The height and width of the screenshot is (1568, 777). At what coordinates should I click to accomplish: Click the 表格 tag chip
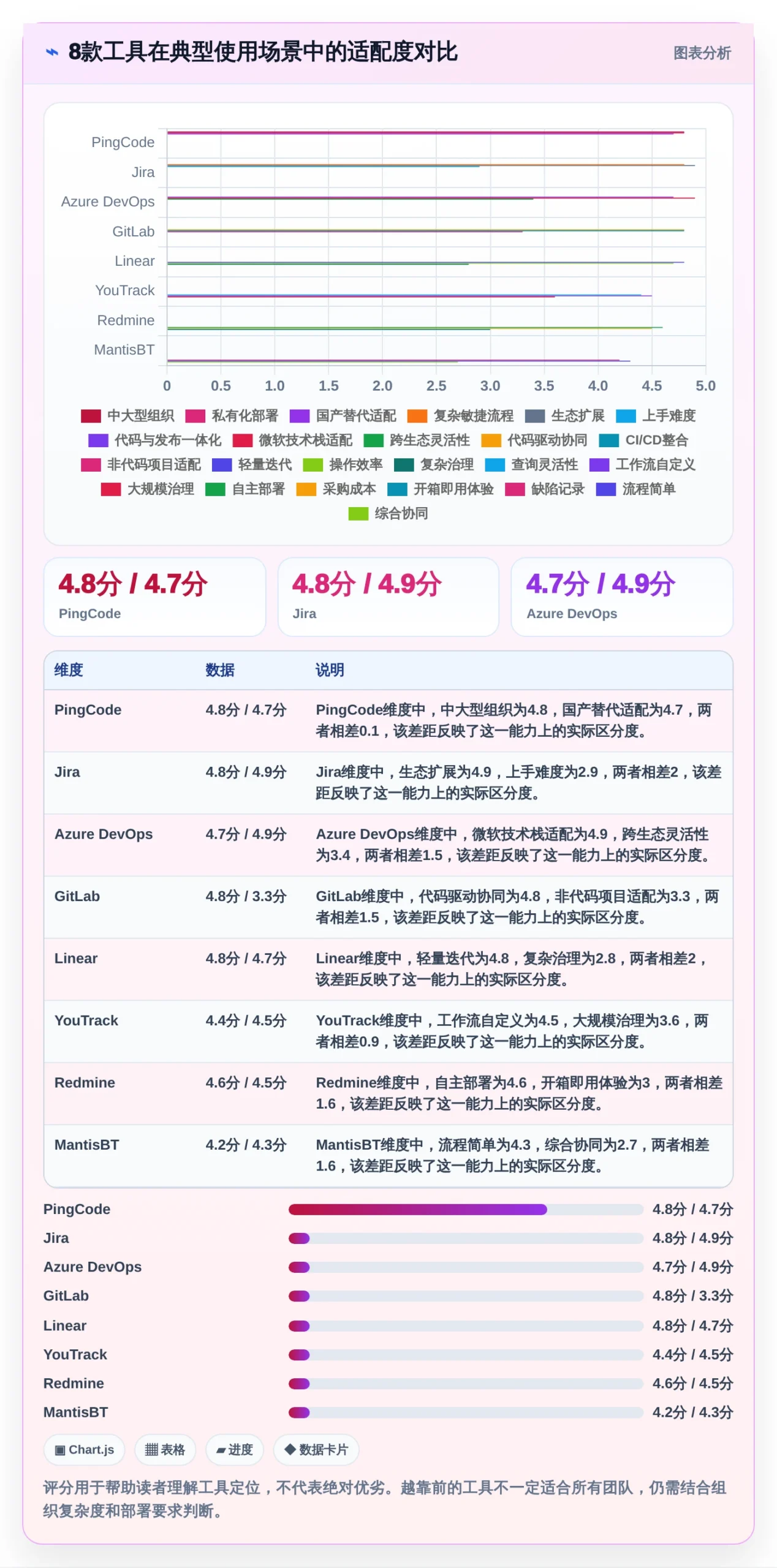pyautogui.click(x=165, y=1450)
